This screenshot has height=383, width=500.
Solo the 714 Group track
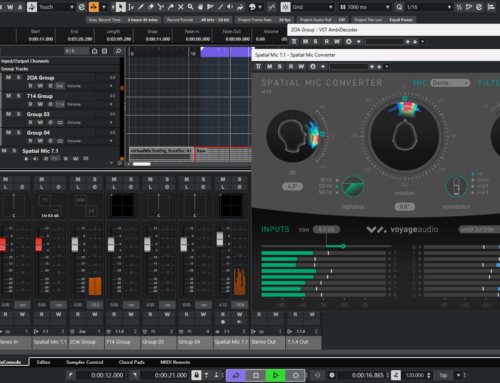[18, 96]
